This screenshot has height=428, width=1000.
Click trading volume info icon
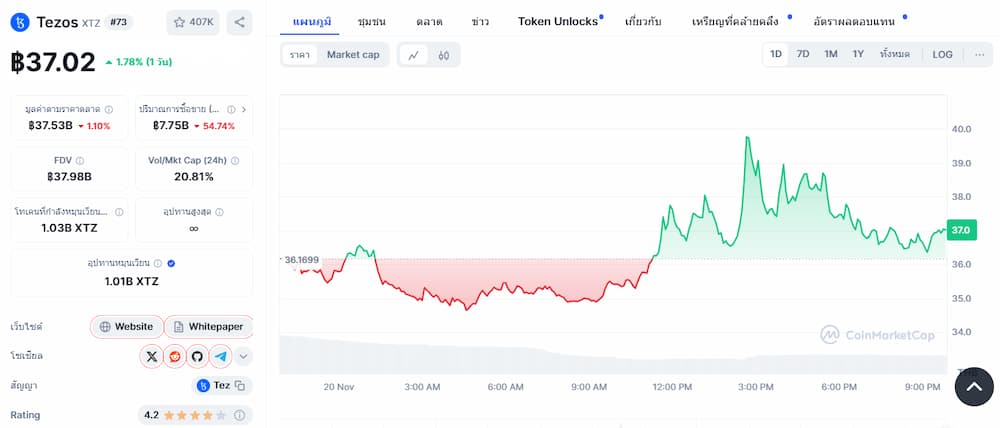coord(232,109)
